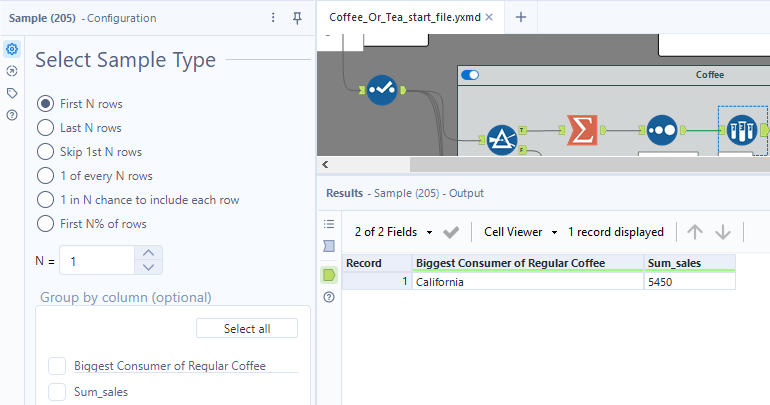770x405 pixels.
Task: Click the N value input field
Action: (97, 261)
